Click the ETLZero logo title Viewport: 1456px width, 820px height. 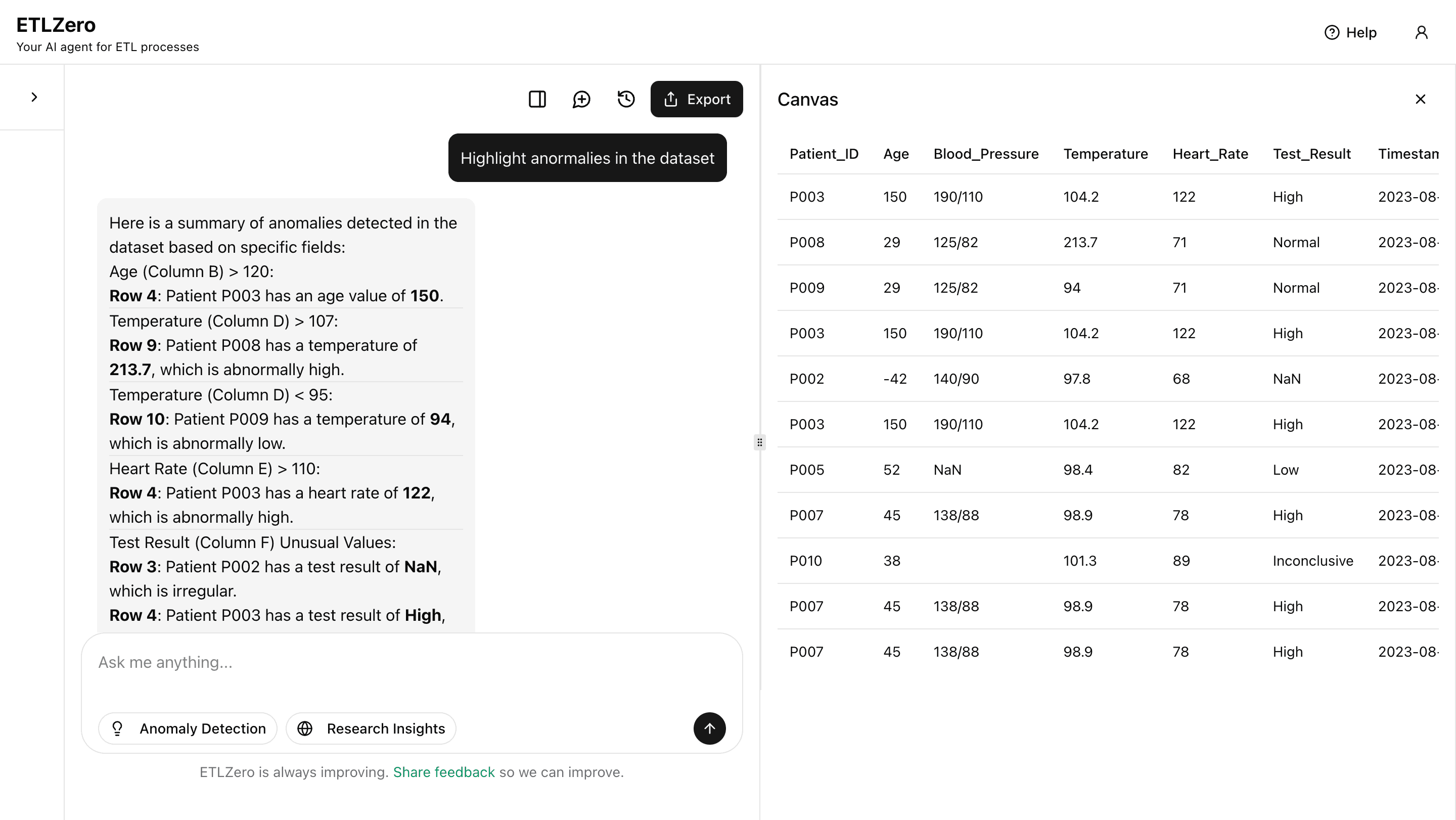click(56, 25)
